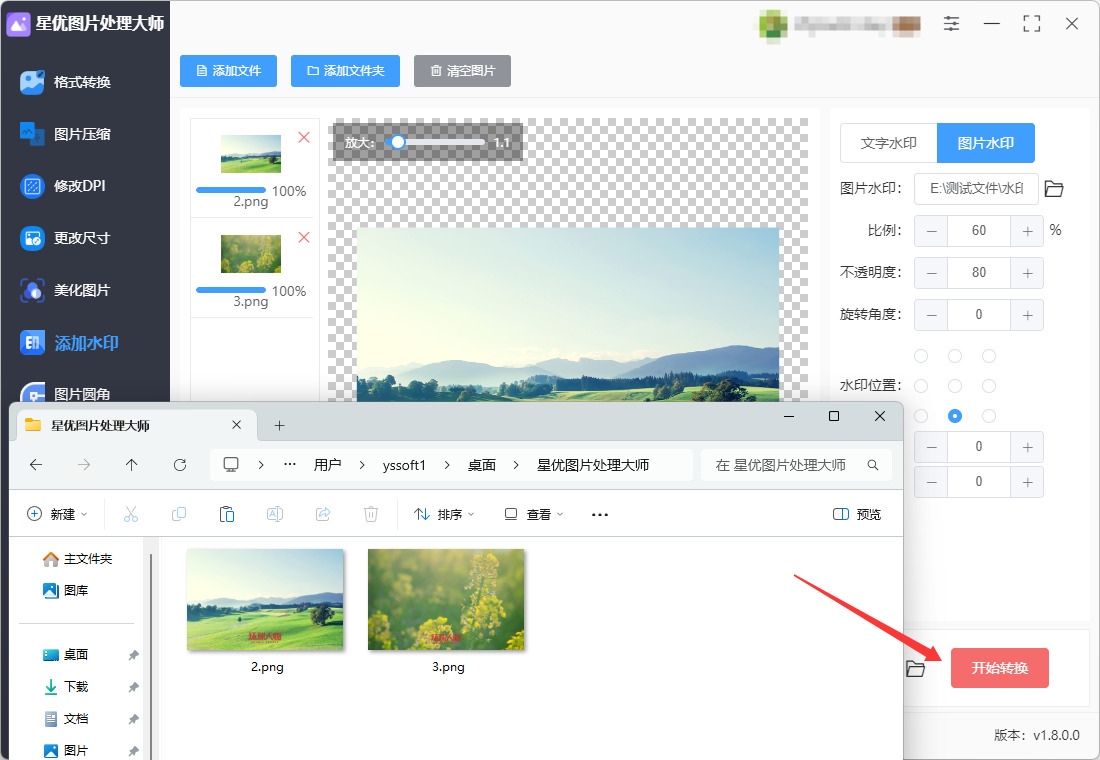
Task: Open the 格式转换 format conversion tool
Action: click(67, 82)
